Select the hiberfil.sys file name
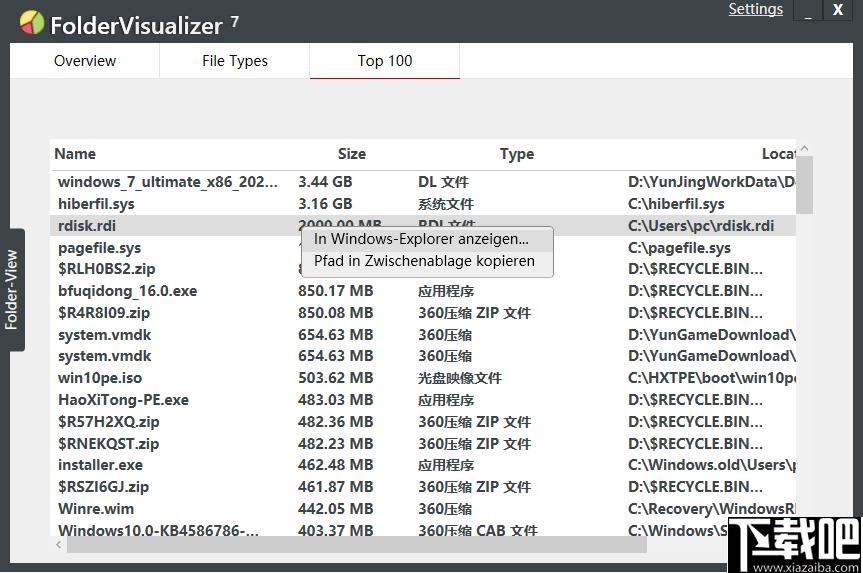863x573 pixels. 96,204
